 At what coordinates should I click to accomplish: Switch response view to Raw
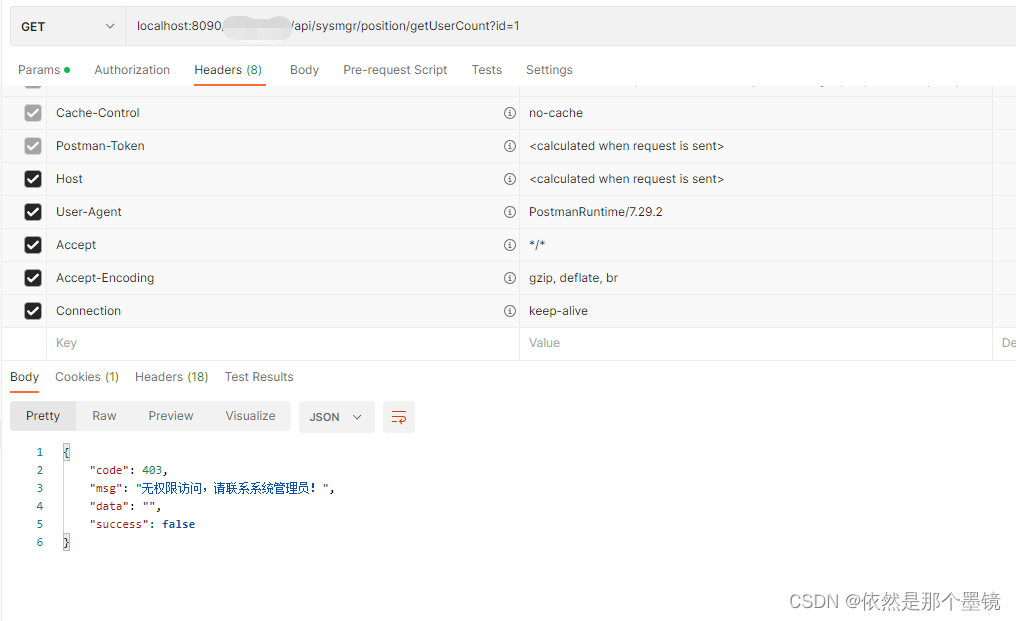pos(104,416)
